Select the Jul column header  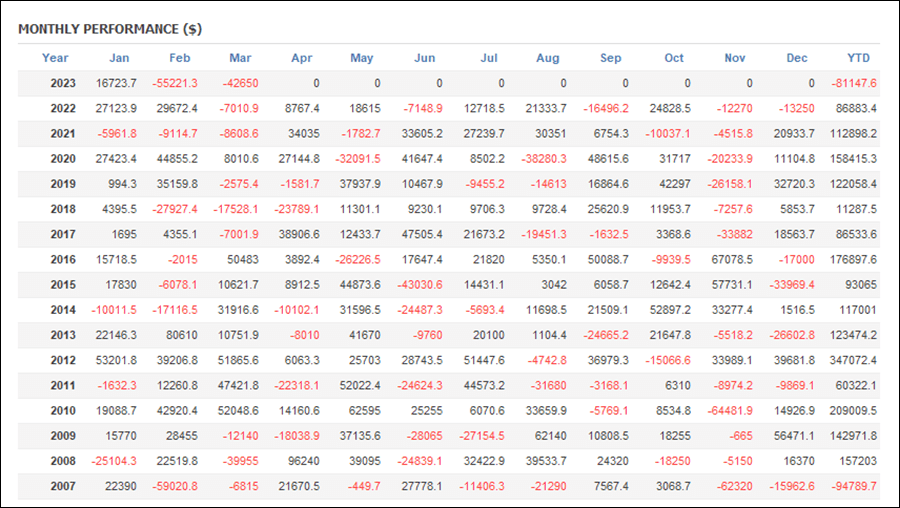(489, 58)
